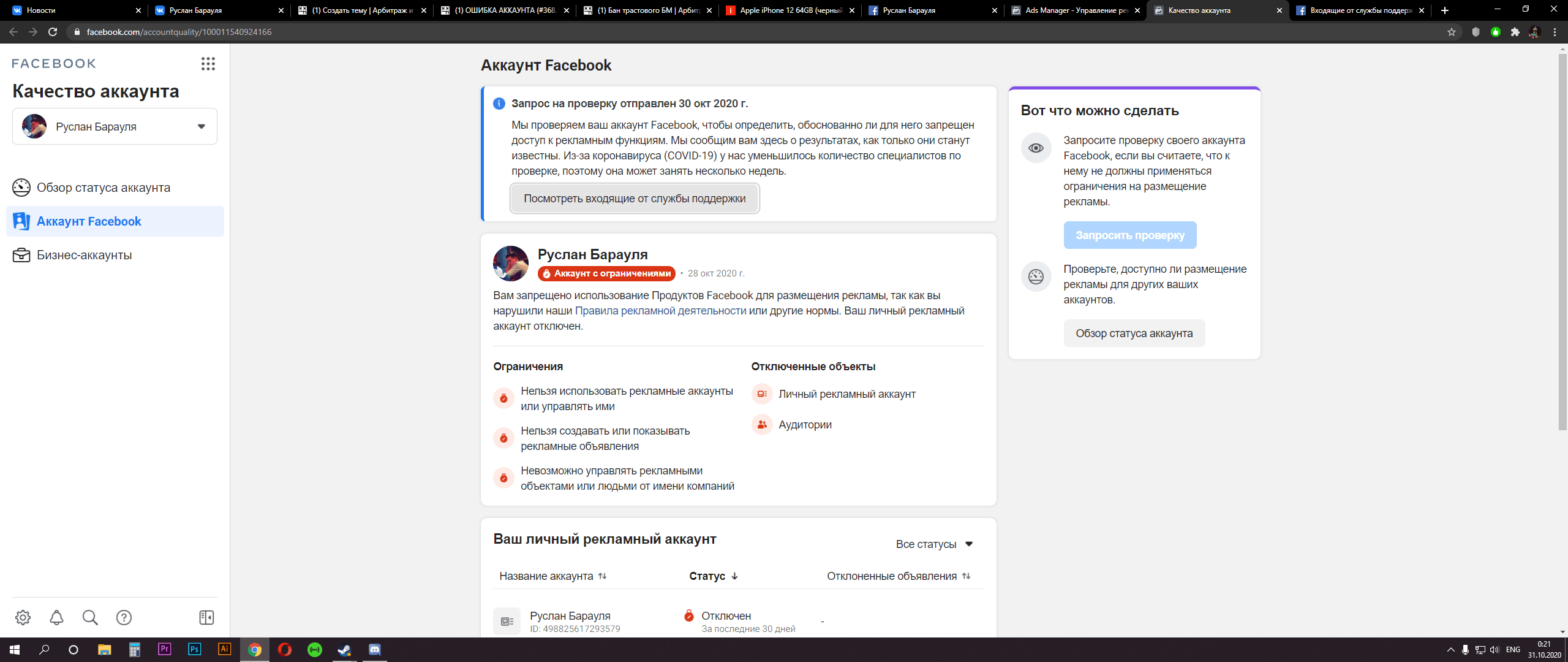
Task: Click Посмотреть входящие от службы поддержки button
Action: 635,198
